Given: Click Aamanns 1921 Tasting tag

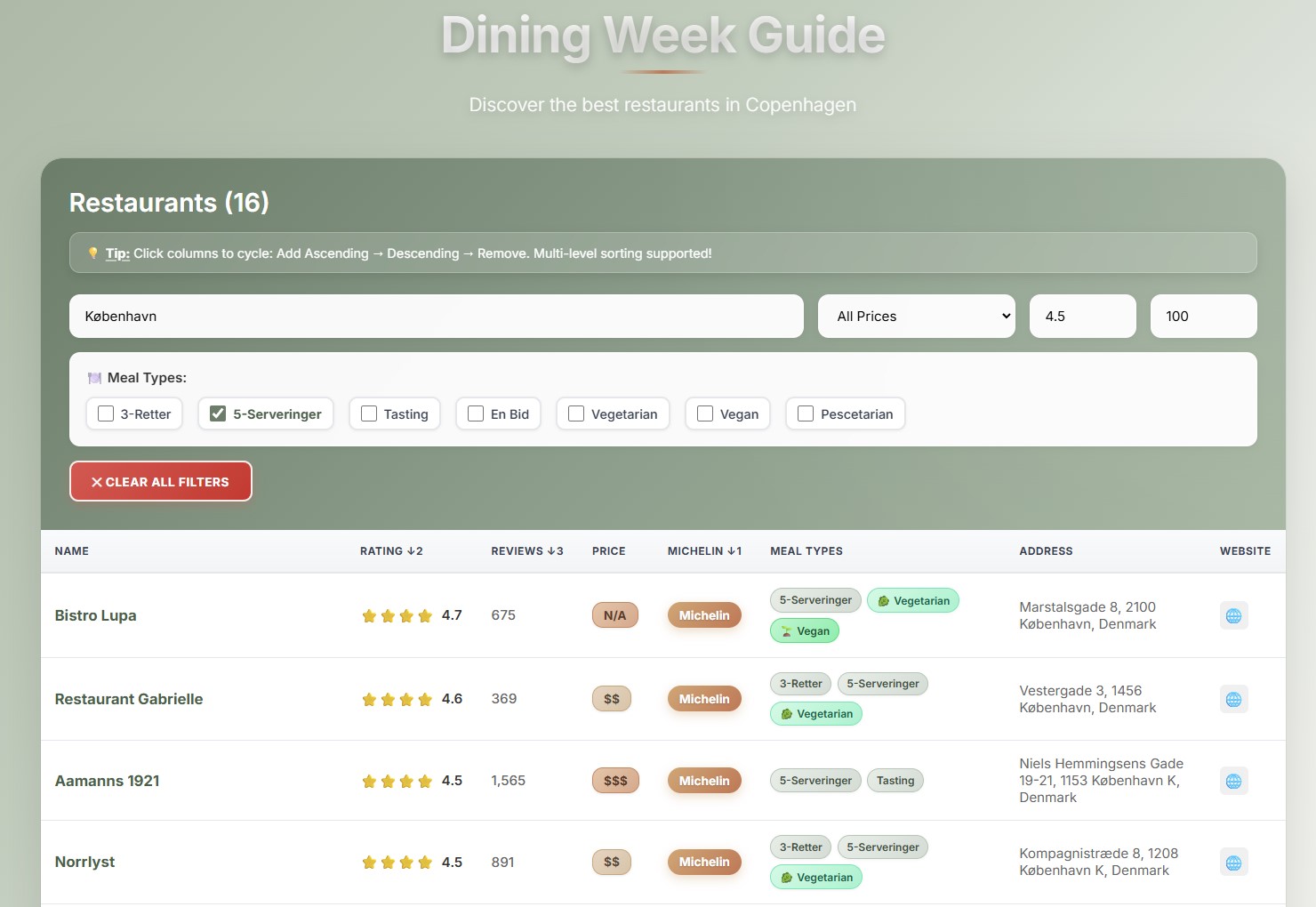Looking at the screenshot, I should [x=895, y=781].
